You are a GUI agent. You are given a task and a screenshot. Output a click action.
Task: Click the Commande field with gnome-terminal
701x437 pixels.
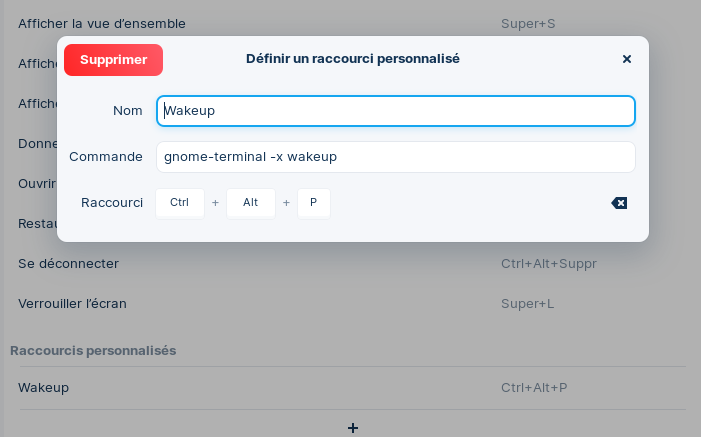[x=395, y=157]
